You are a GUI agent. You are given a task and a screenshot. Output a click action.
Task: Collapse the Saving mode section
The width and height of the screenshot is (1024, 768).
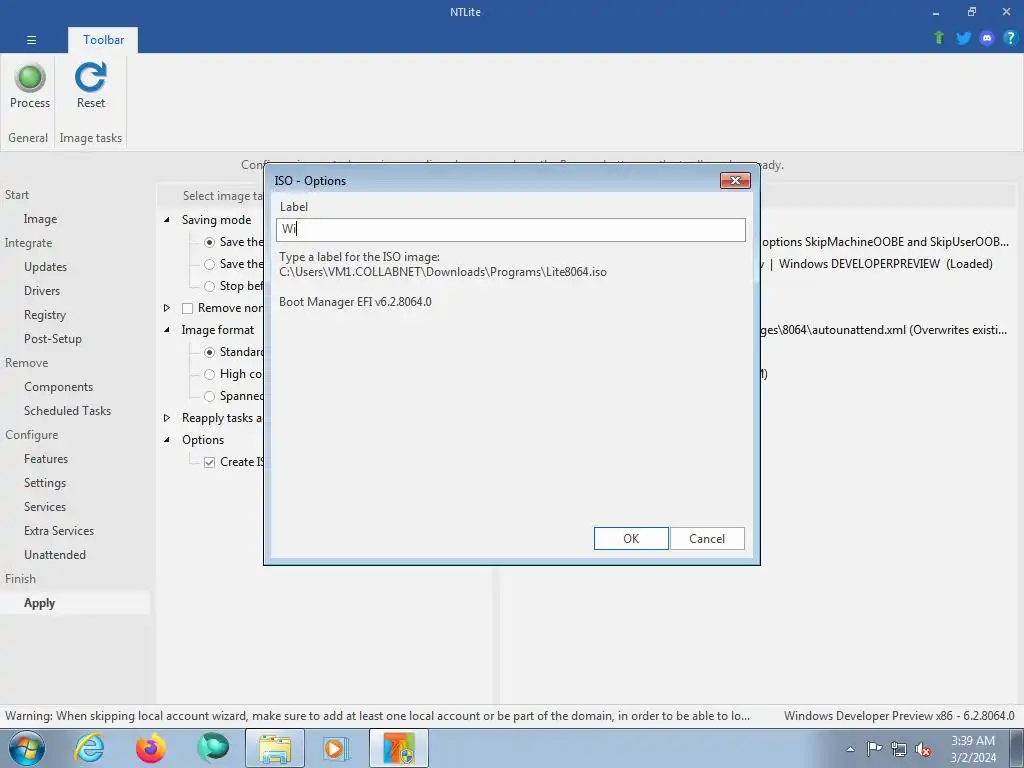pos(167,220)
